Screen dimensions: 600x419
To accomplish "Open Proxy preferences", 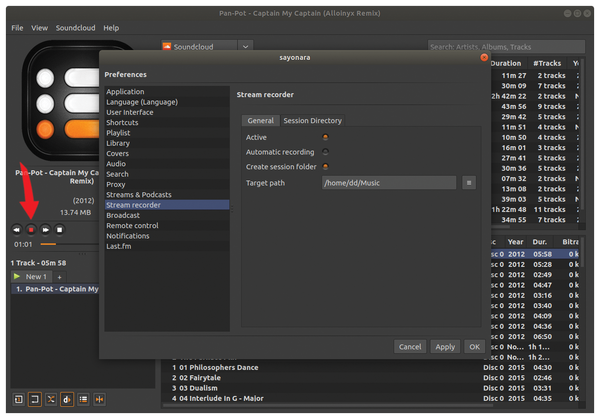I will click(x=167, y=184).
